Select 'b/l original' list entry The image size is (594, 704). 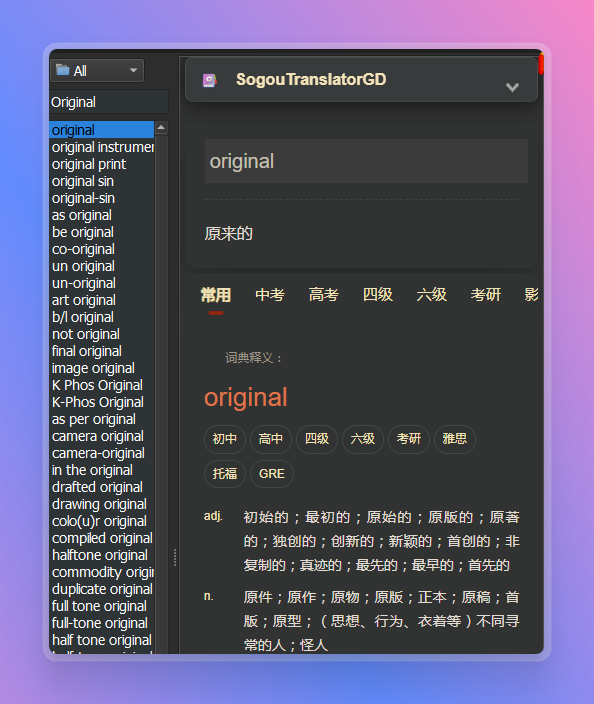[101, 317]
